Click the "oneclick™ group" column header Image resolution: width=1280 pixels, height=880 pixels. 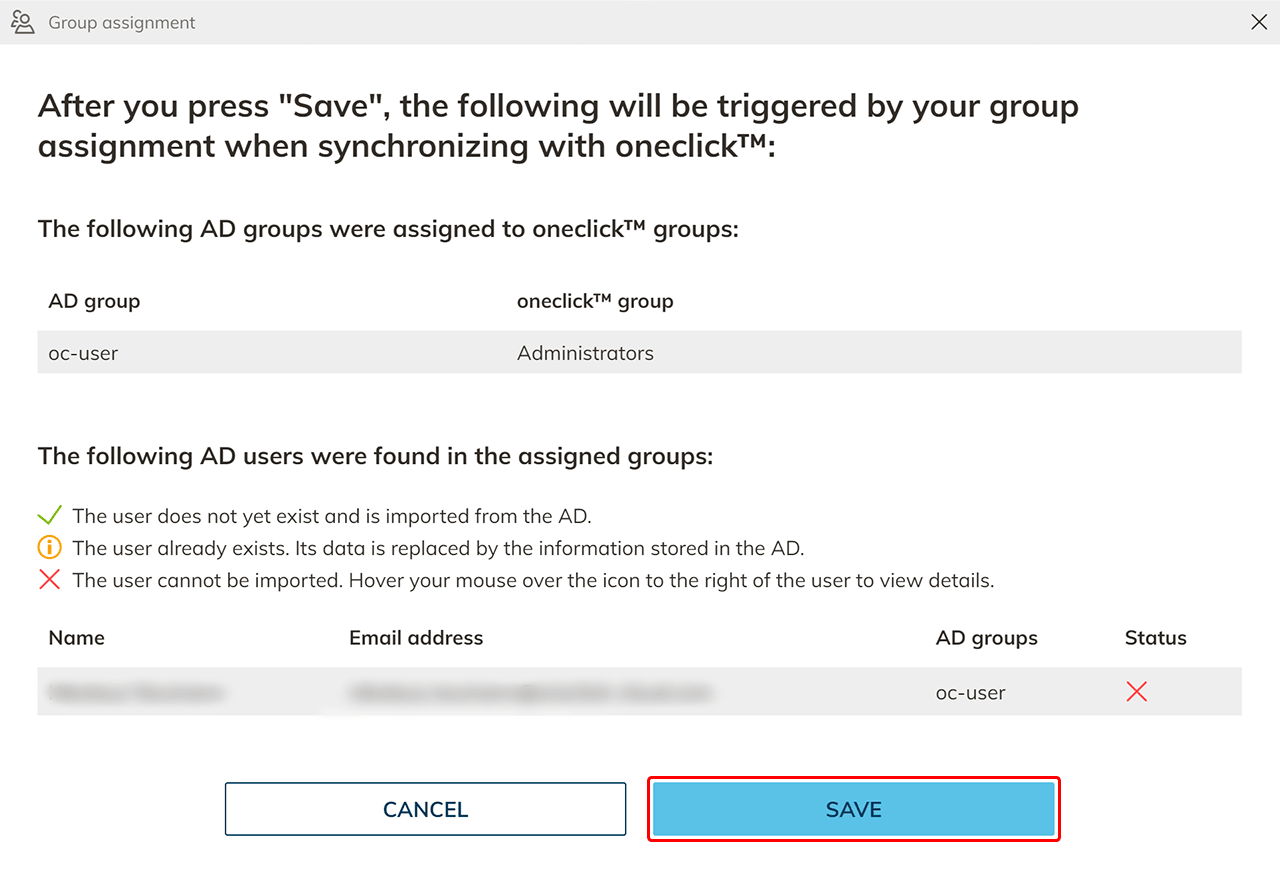click(595, 301)
